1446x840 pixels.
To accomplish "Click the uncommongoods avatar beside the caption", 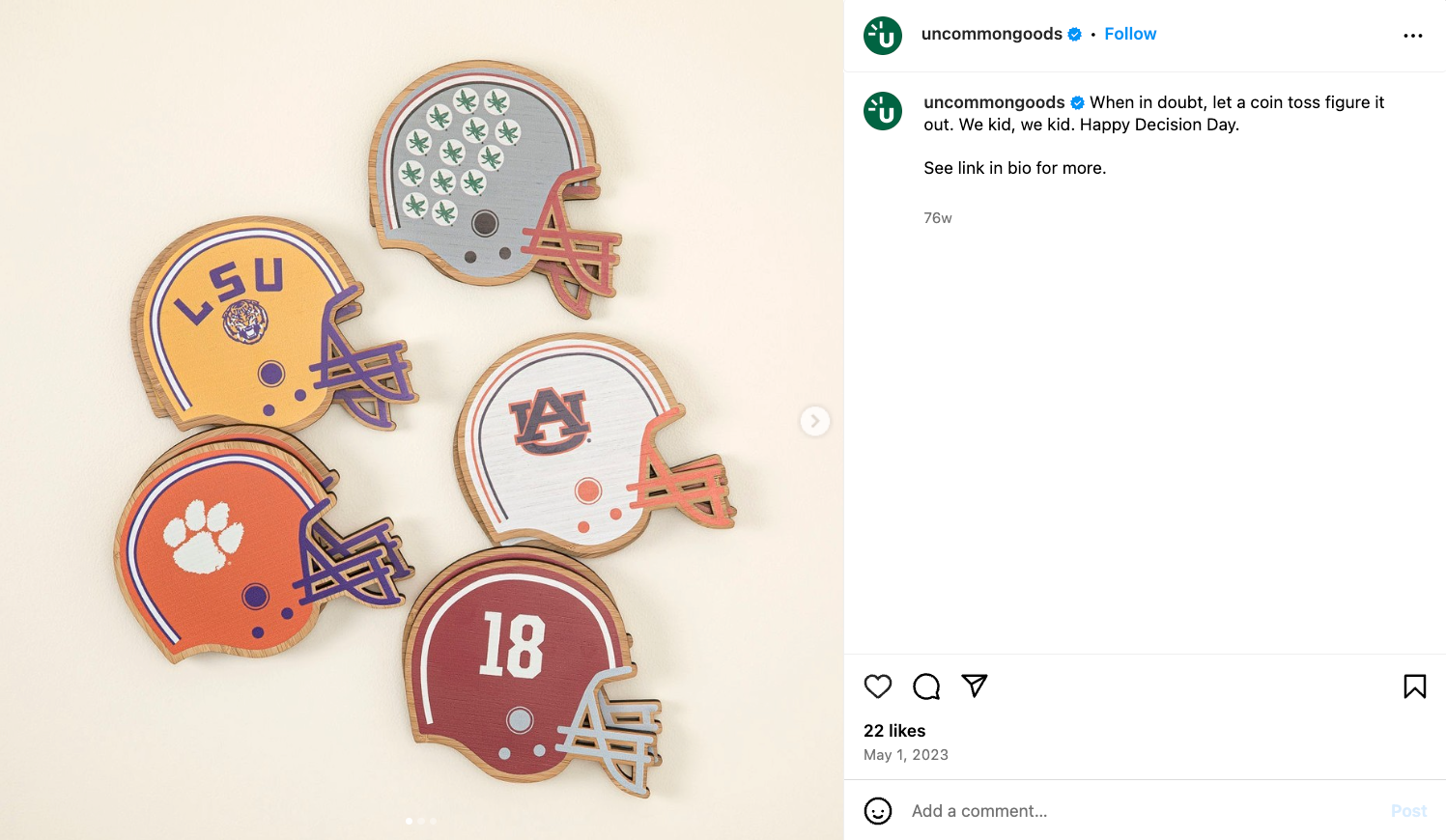I will 882,111.
